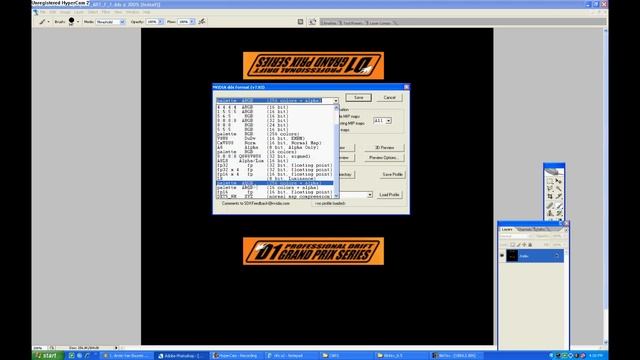Open the 3D Preview button
The width and height of the screenshot is (640, 360).
(384, 148)
